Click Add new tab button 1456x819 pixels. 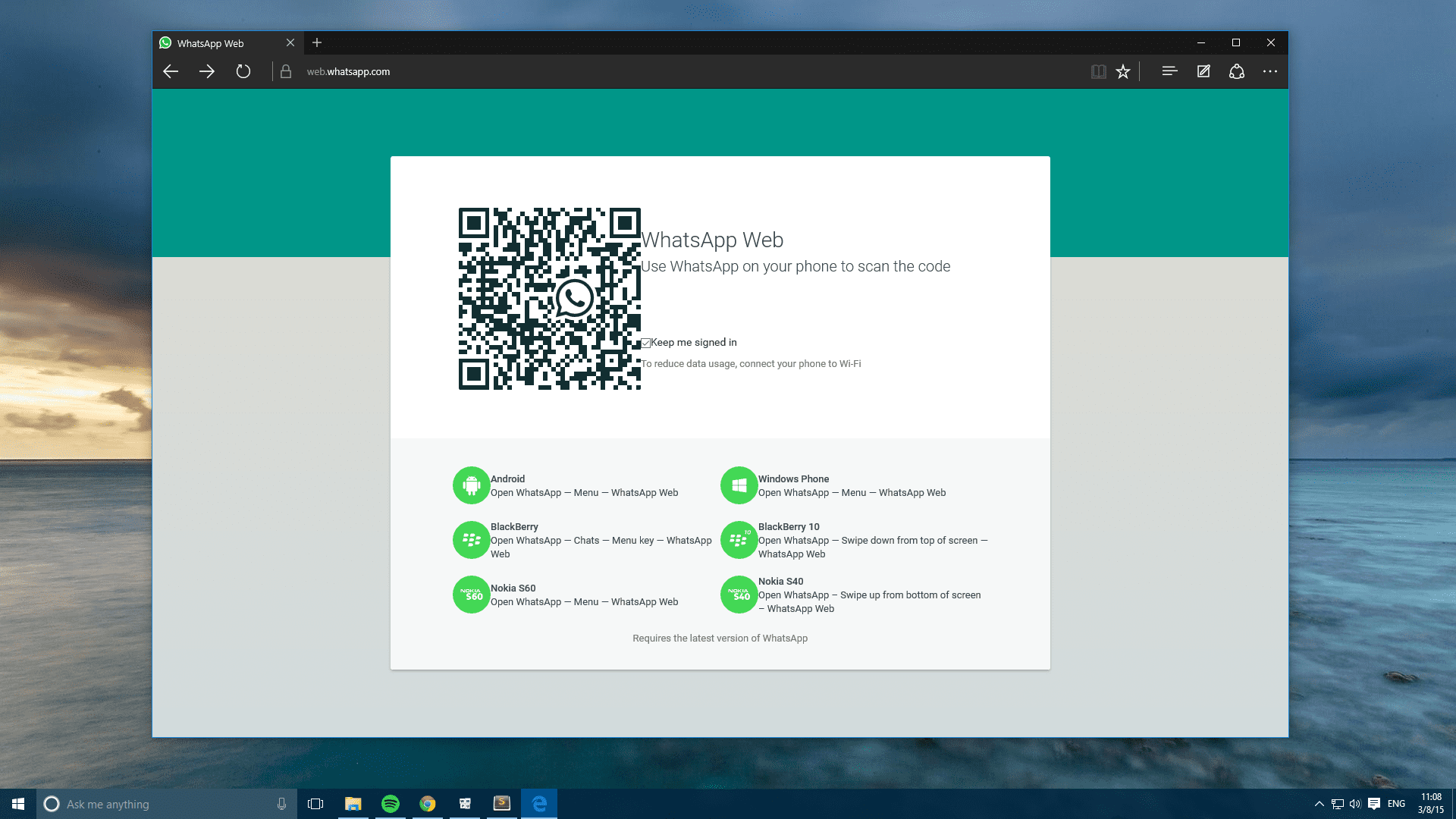(317, 43)
